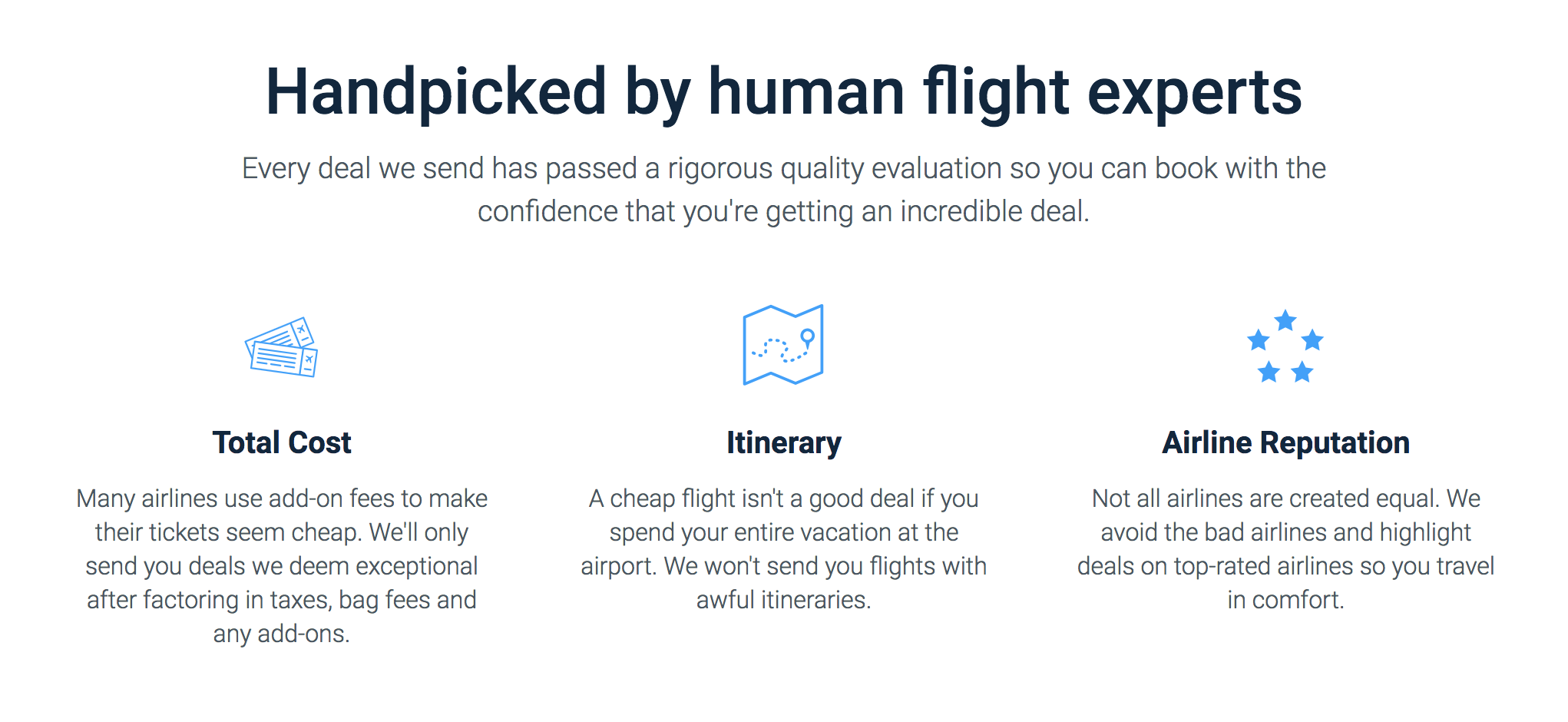Click the airplane symbol on the front ticket

[309, 359]
